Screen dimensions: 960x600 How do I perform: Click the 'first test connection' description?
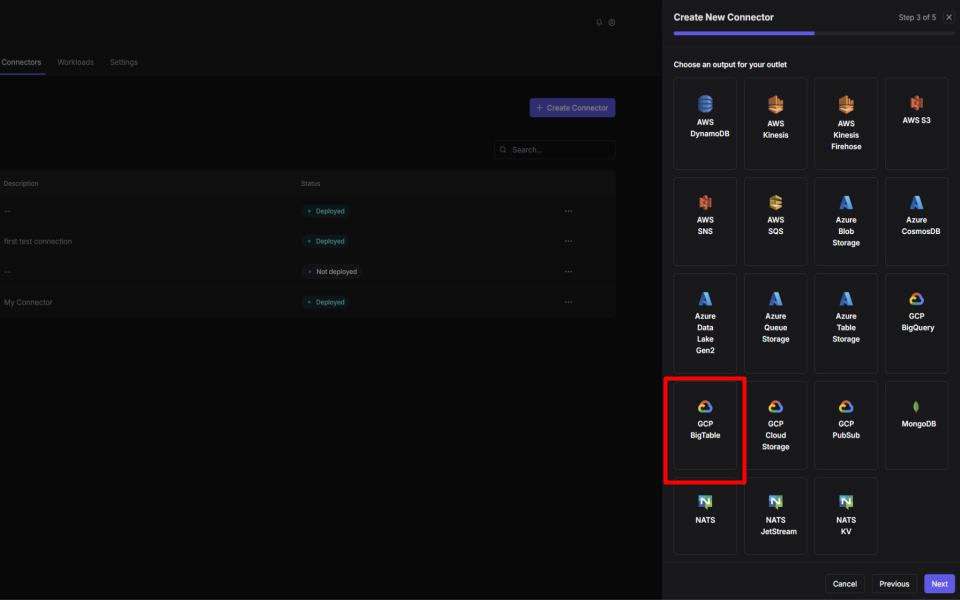[x=38, y=241]
